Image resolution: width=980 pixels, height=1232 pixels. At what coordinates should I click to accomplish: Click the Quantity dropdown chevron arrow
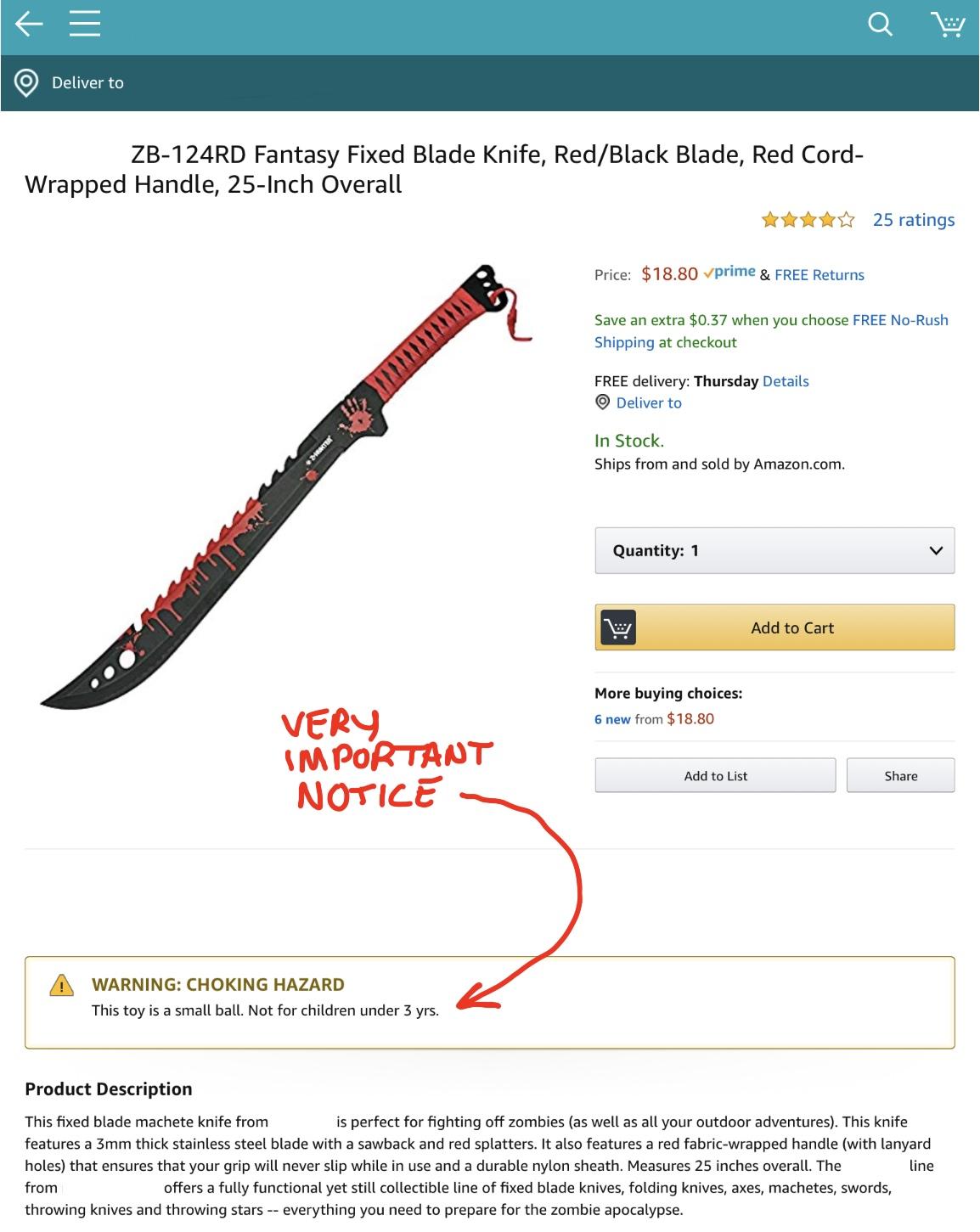click(x=936, y=551)
